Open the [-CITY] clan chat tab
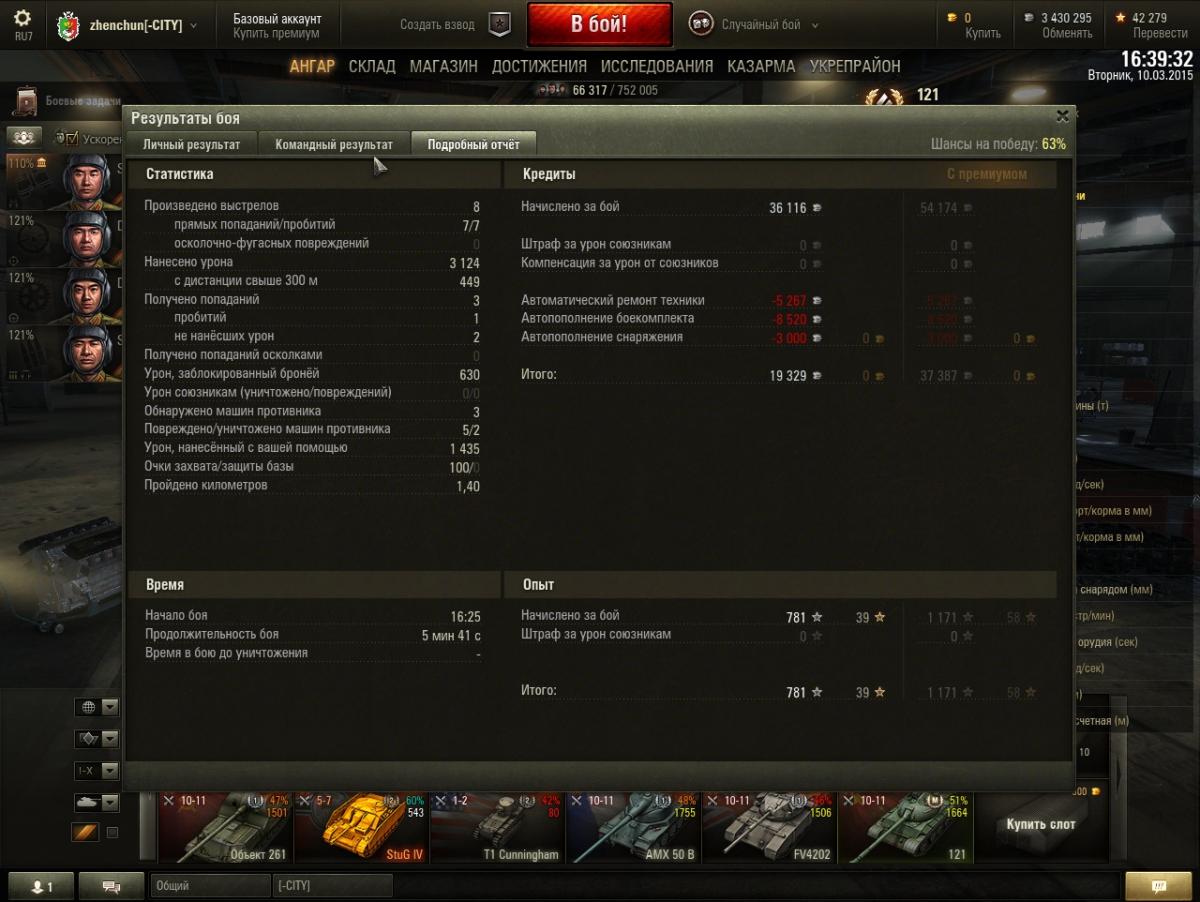The height and width of the screenshot is (902, 1200). 332,886
